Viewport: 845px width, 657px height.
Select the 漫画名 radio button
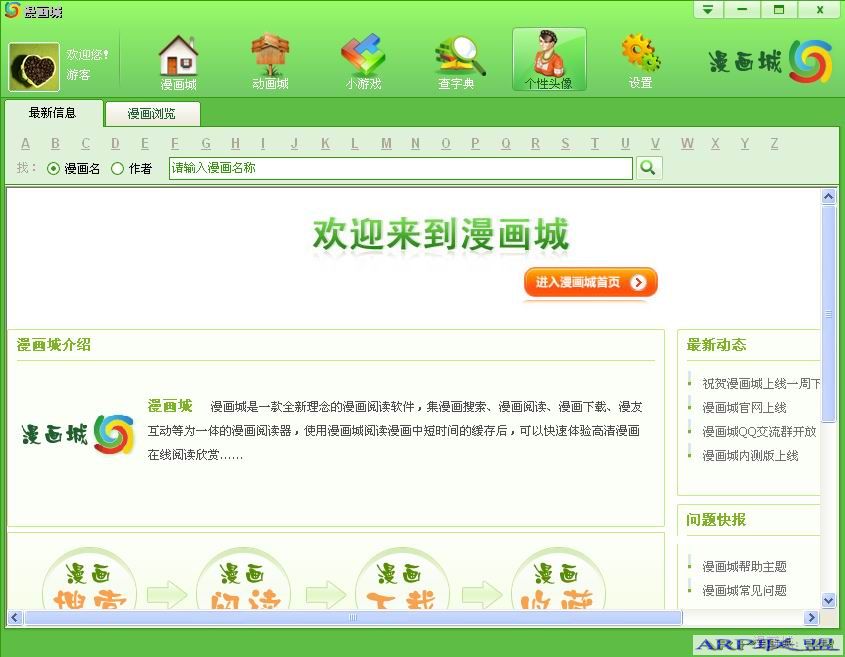tap(54, 169)
